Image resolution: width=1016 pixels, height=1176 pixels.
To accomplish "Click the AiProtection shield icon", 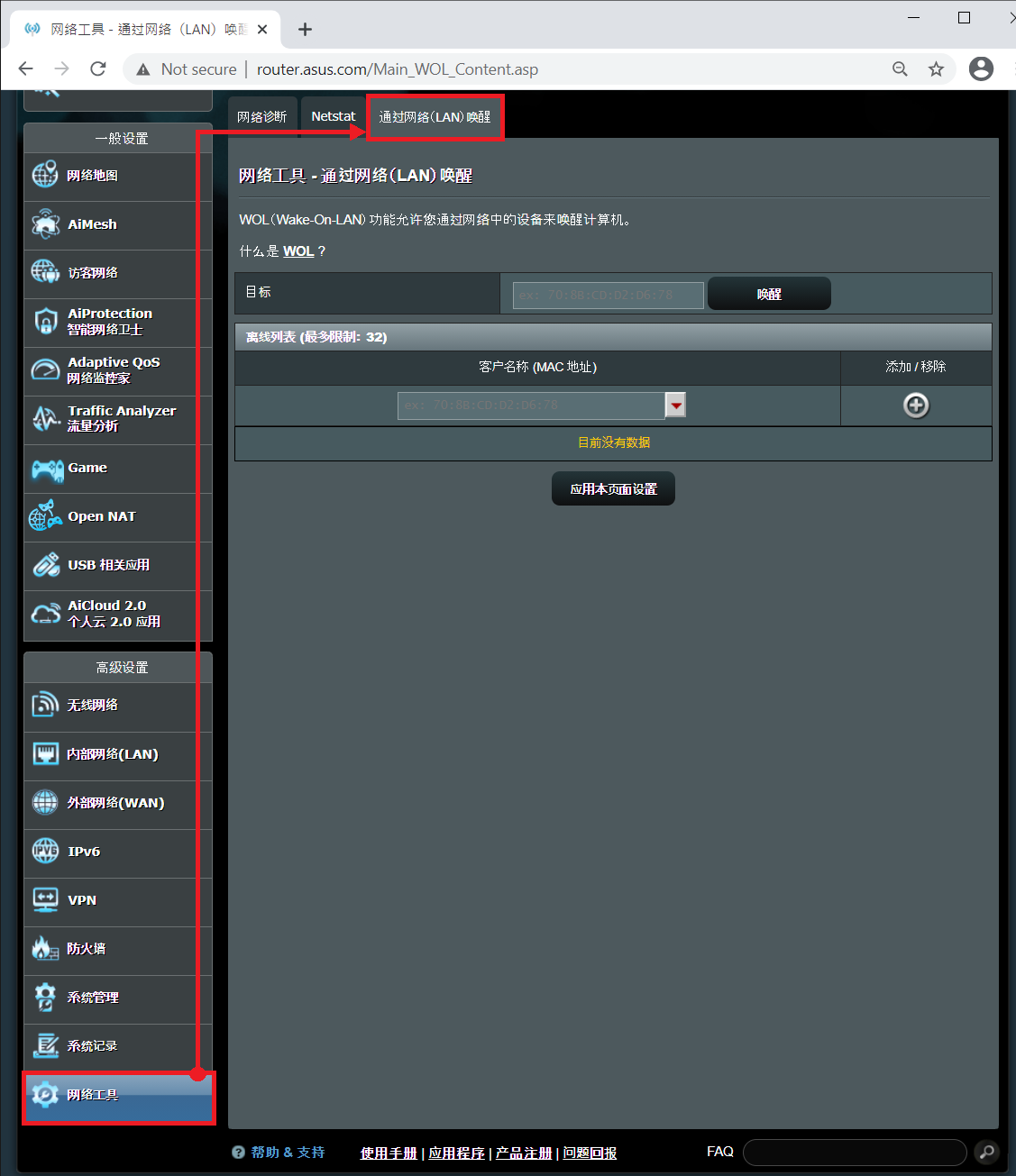I will click(45, 321).
